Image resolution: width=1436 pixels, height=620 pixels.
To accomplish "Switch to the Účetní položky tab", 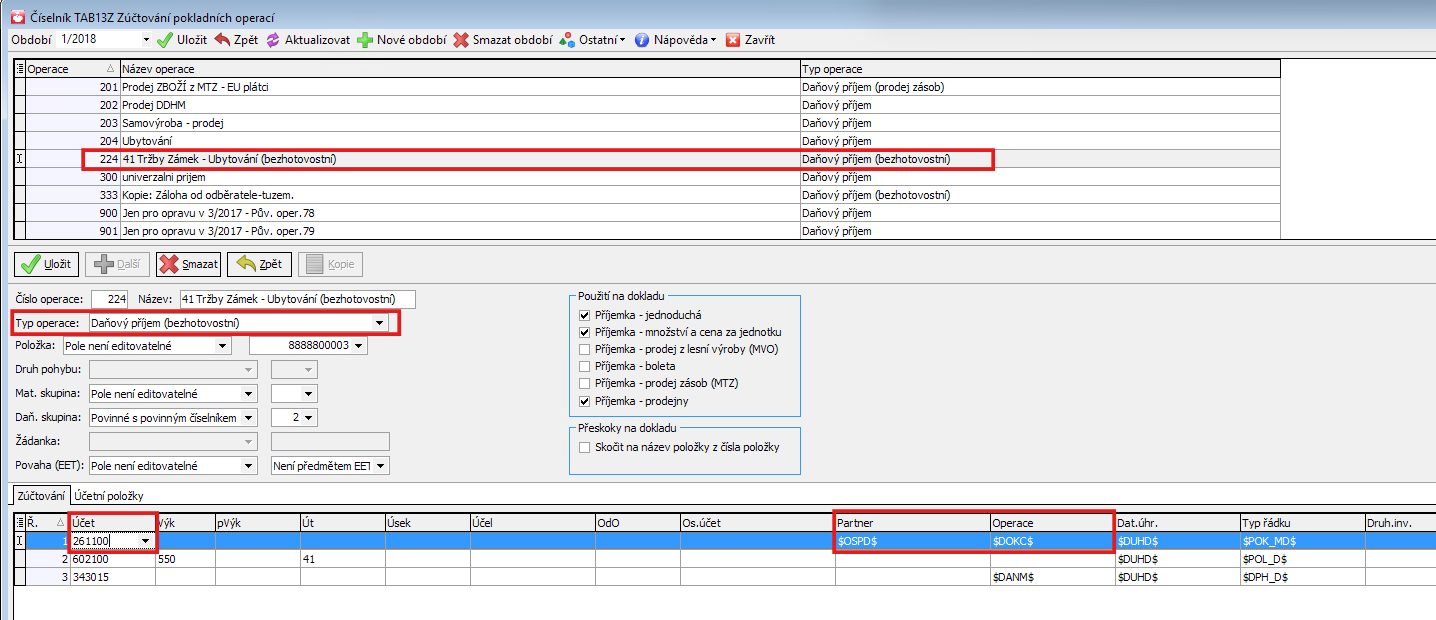I will coord(110,496).
